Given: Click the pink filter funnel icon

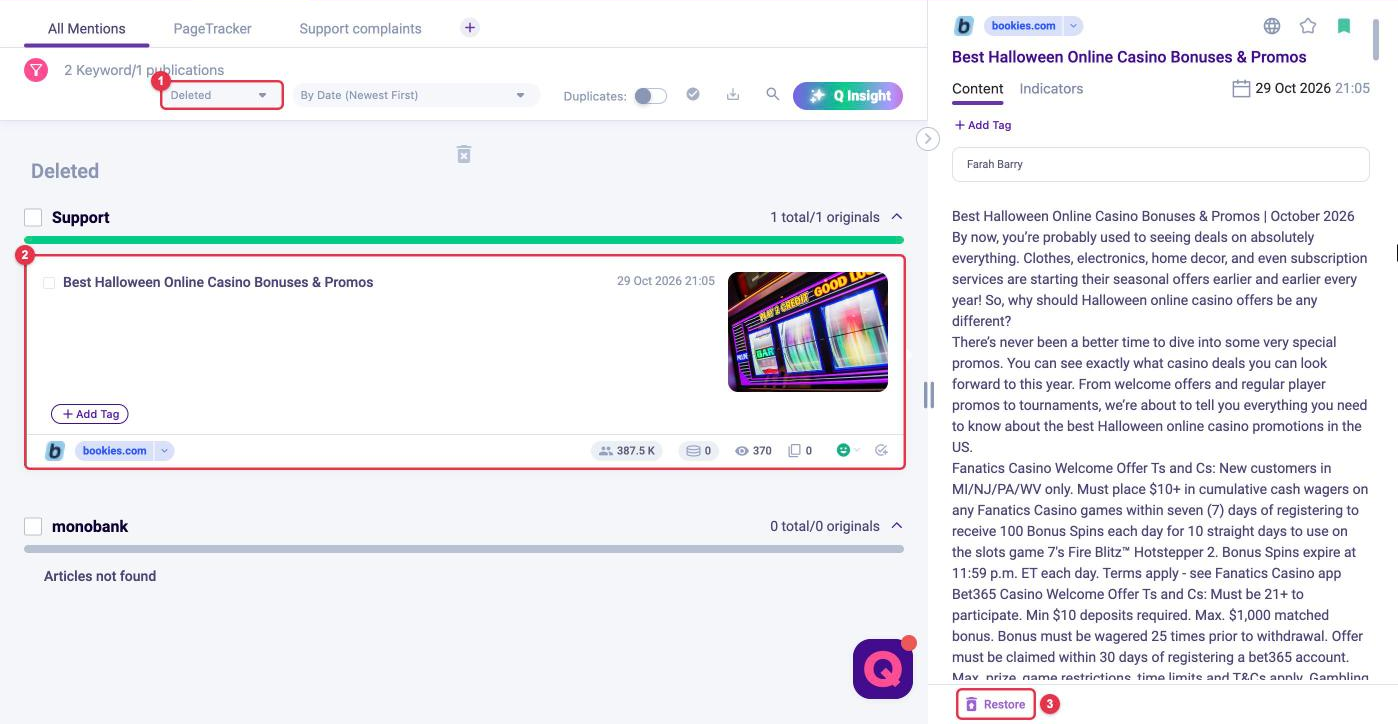Looking at the screenshot, I should point(36,70).
